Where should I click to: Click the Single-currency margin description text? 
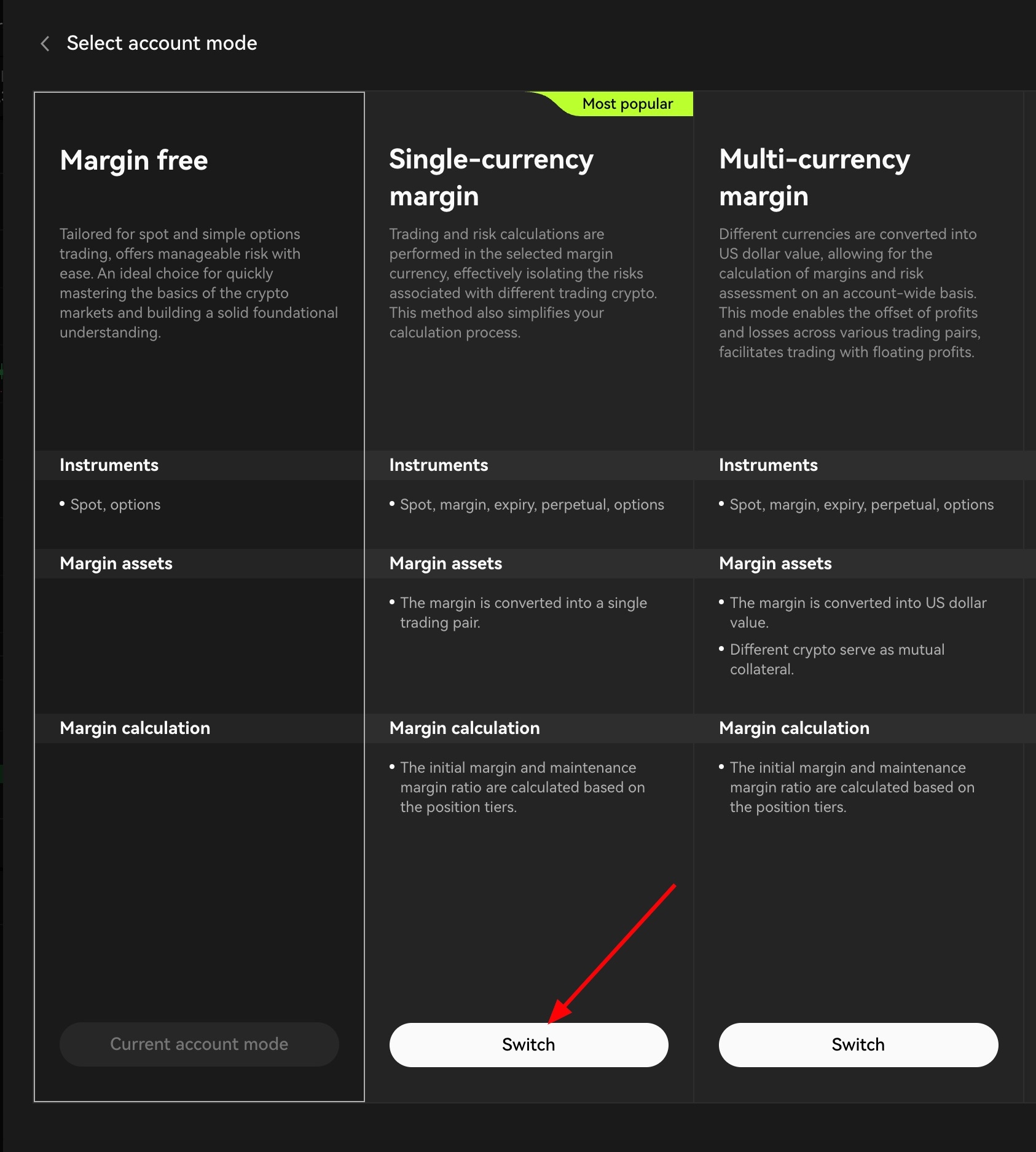pos(523,283)
